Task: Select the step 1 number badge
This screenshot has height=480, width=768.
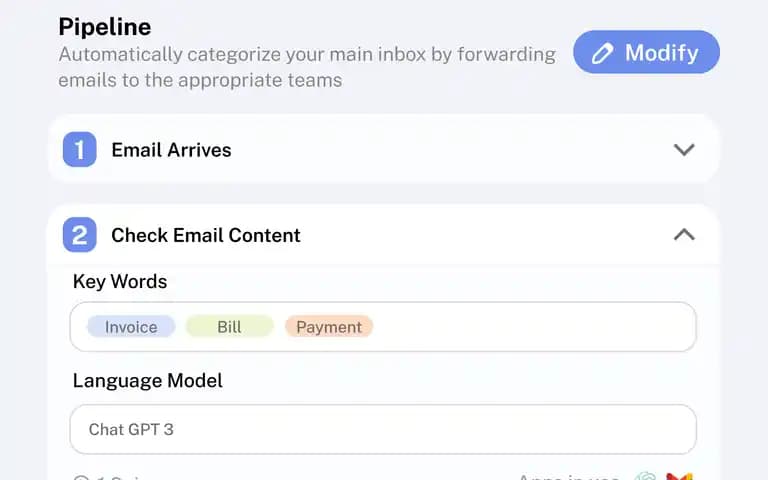Action: 79,149
